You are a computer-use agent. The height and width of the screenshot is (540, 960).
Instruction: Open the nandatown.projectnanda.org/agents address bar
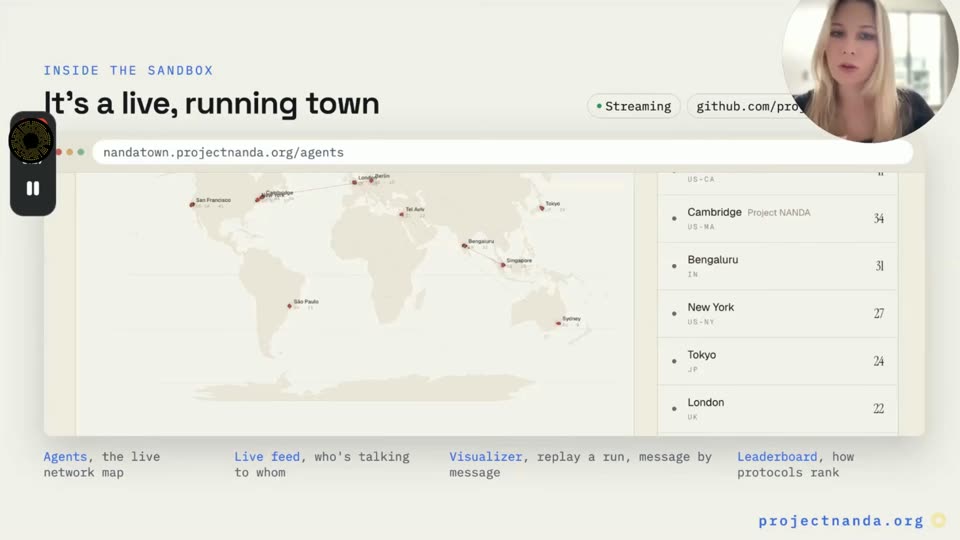pyautogui.click(x=502, y=152)
